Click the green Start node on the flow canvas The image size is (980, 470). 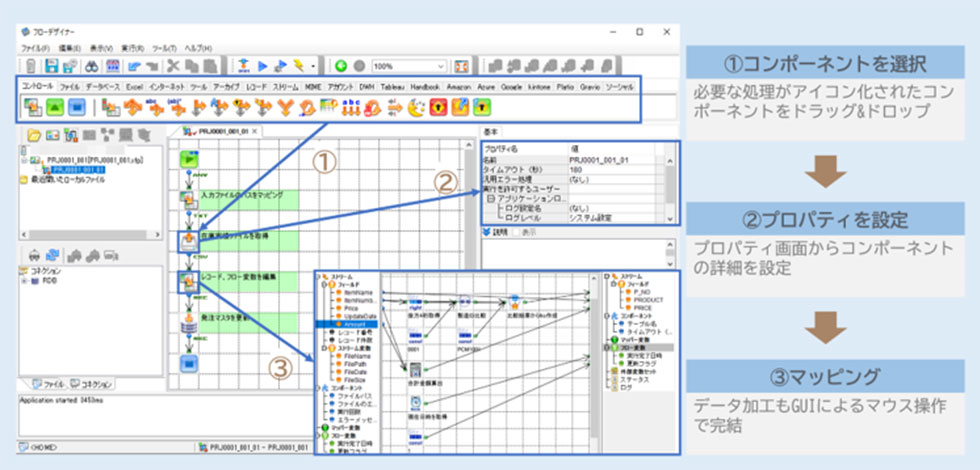189,159
